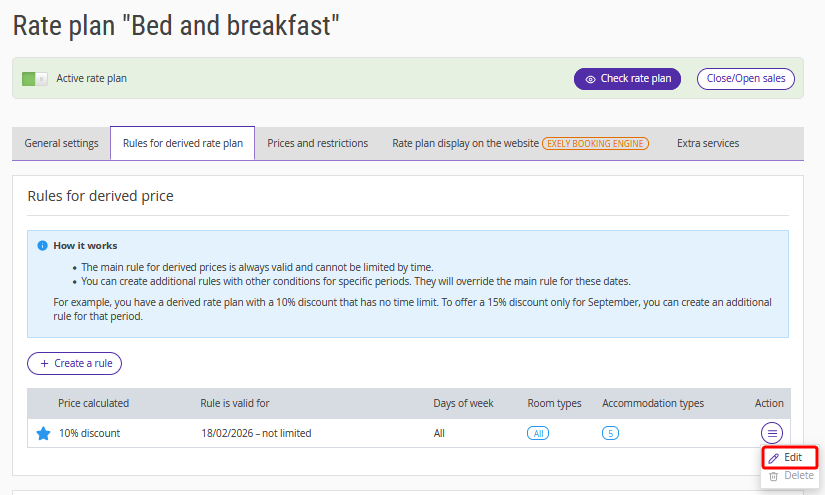Click the blue star main rule icon

coord(42,433)
